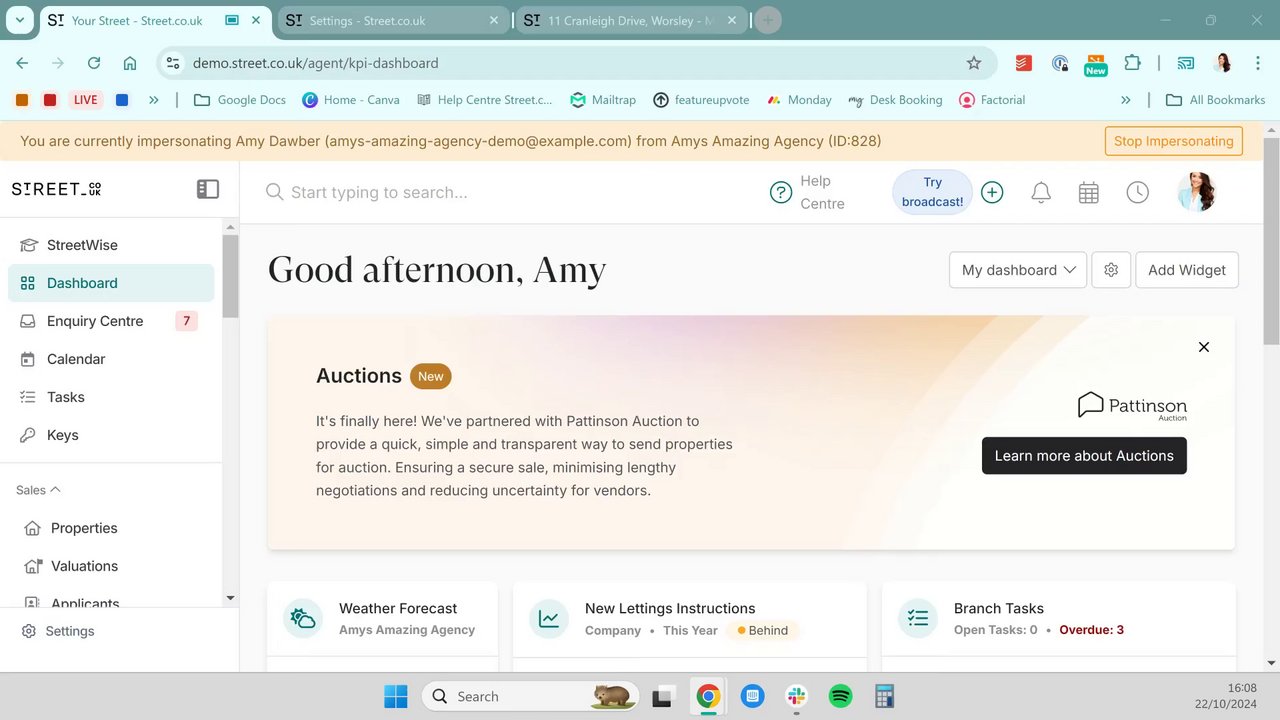Open the Home - Canva bookmark
This screenshot has height=720, width=1280.
pos(351,100)
